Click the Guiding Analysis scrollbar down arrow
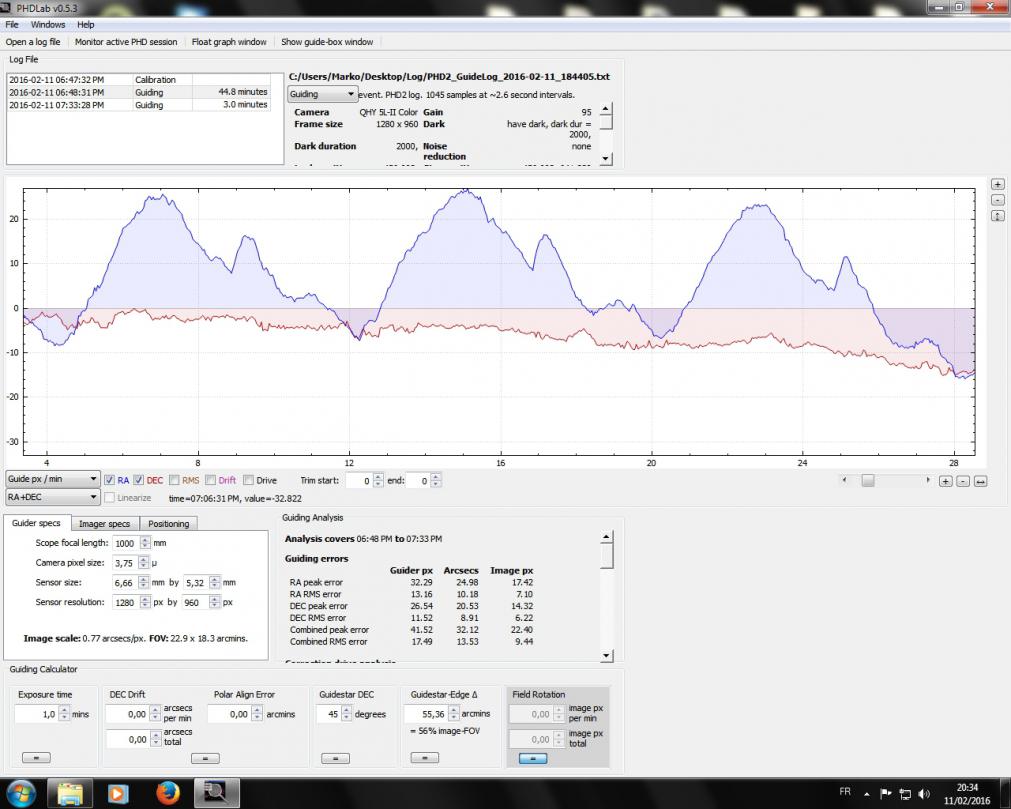Image resolution: width=1011 pixels, height=809 pixels. 606,656
